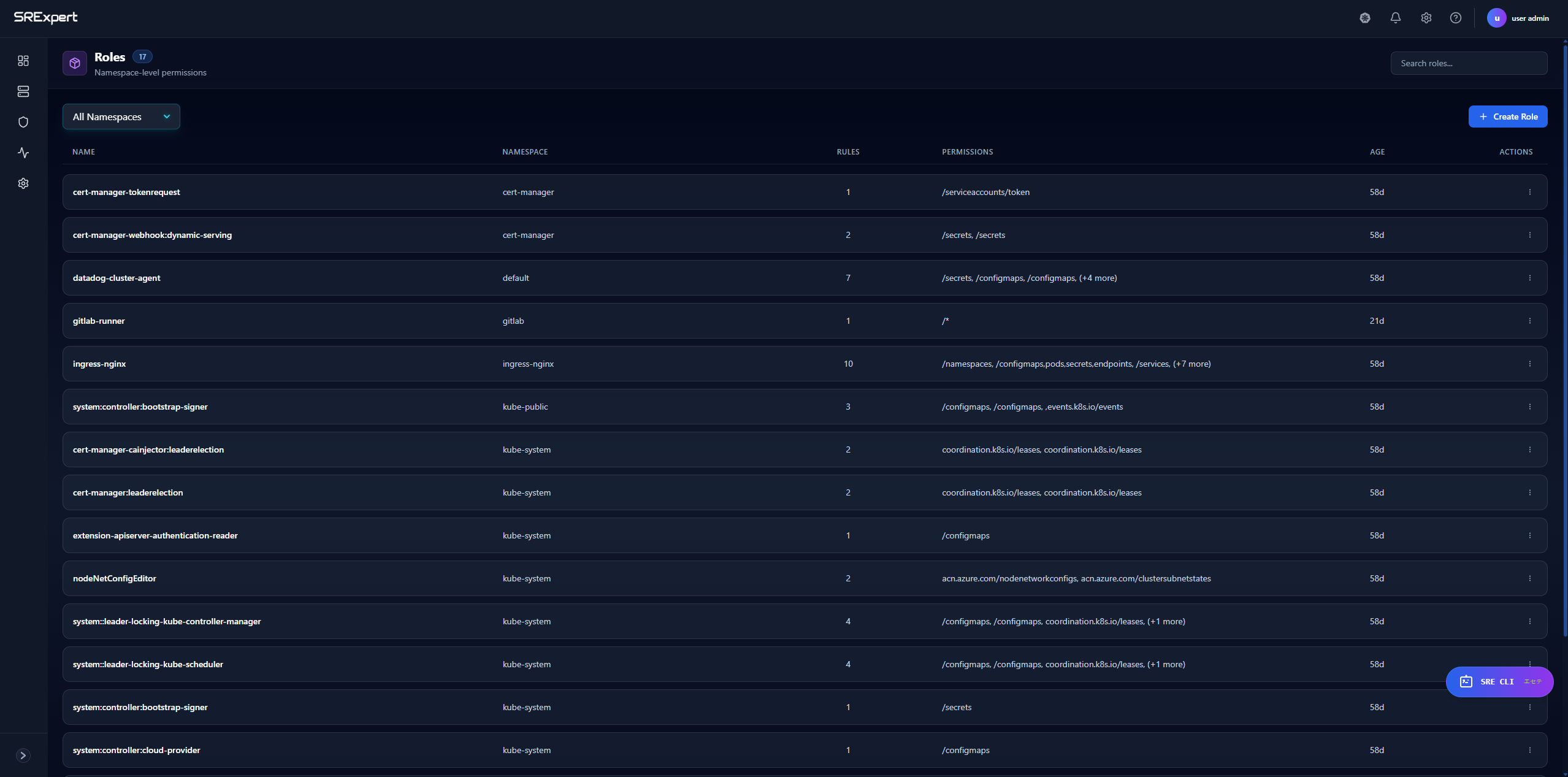Viewport: 1568px width, 777px height.
Task: Click the Kubernetes cluster icon in the top bar
Action: point(1364,18)
